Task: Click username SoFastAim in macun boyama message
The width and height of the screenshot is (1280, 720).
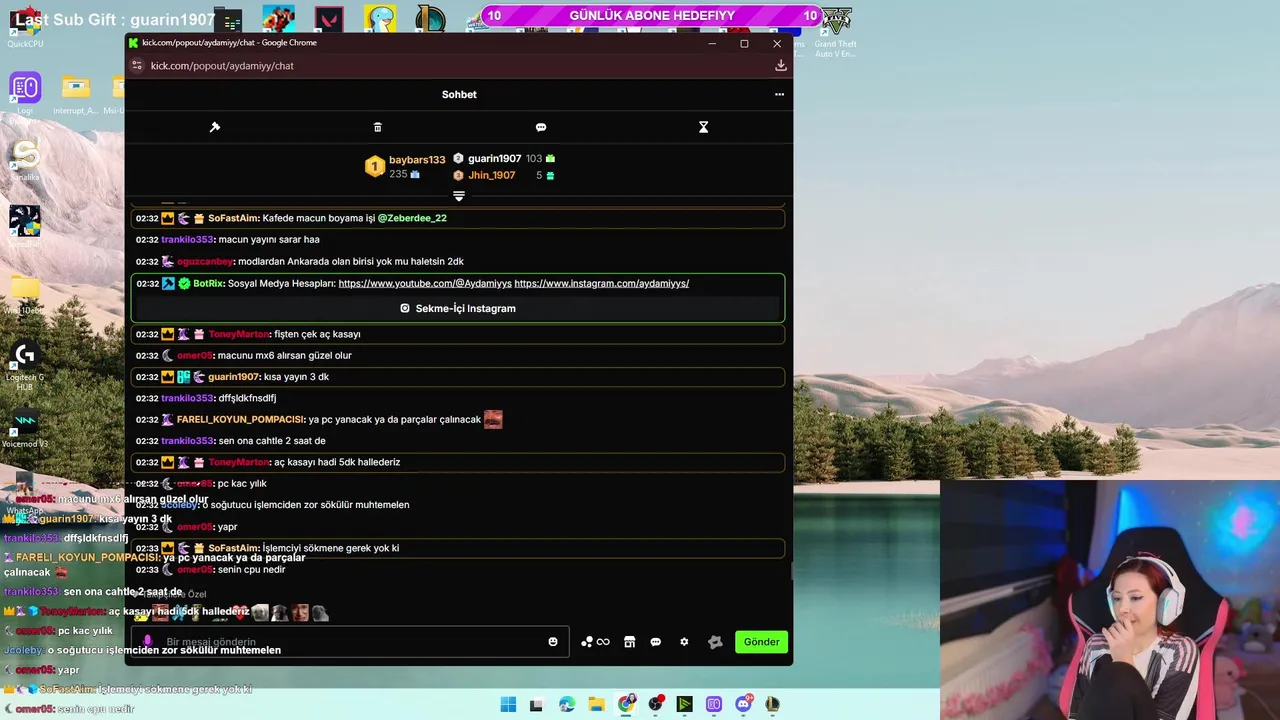Action: click(x=233, y=218)
